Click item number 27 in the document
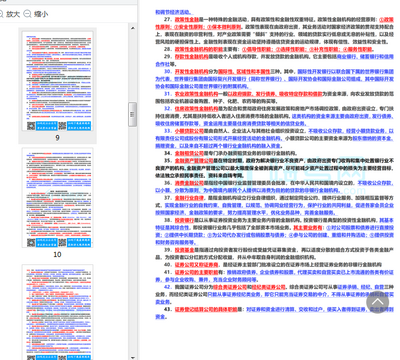 168,19
